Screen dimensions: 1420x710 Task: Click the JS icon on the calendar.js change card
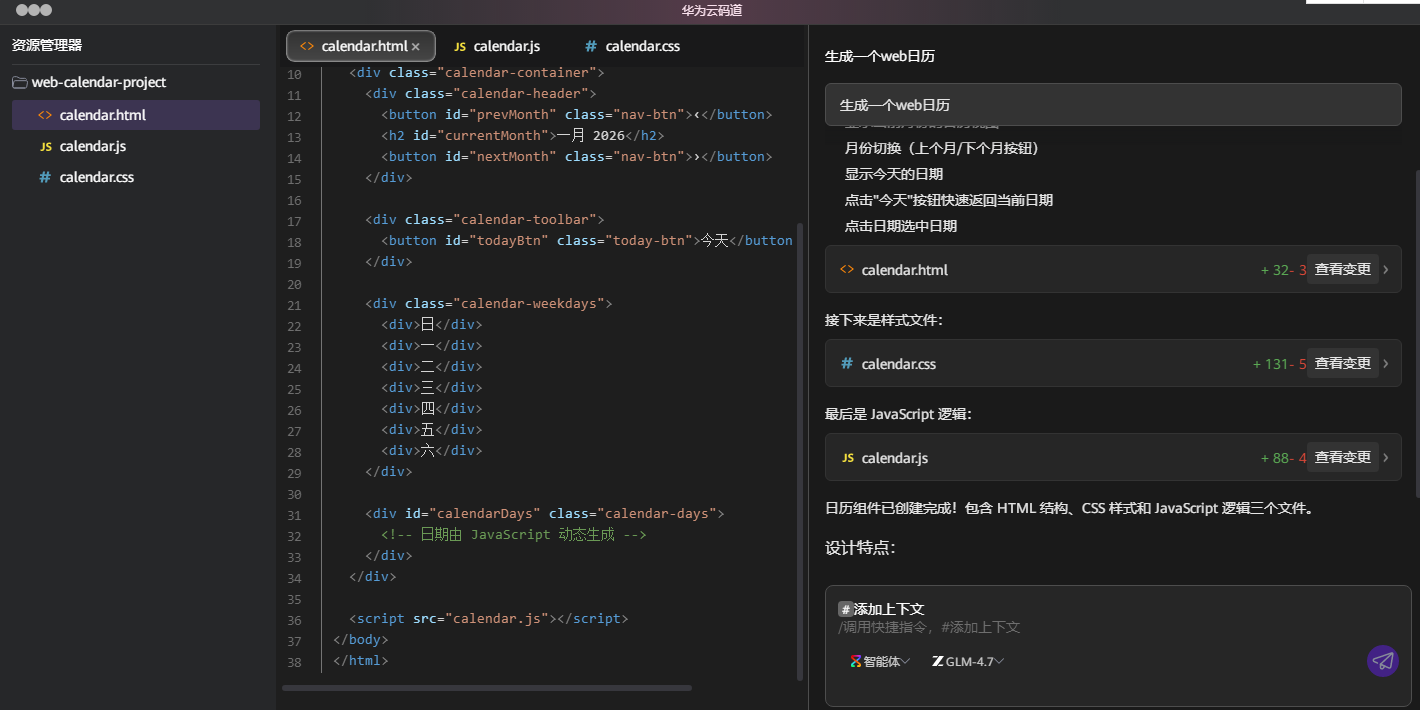847,457
